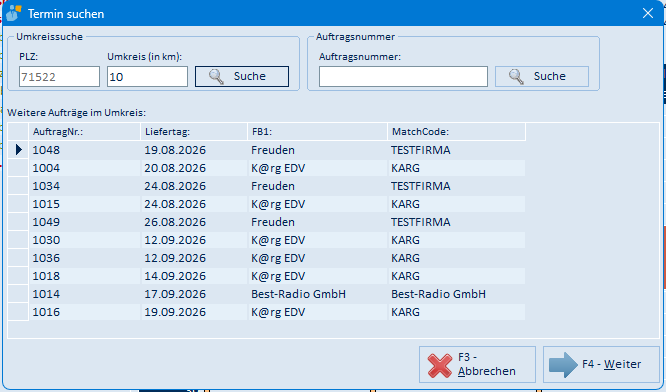This screenshot has height=392, width=666.
Task: Click Best-Radio GmbH in FB1 column
Action: pos(299,294)
